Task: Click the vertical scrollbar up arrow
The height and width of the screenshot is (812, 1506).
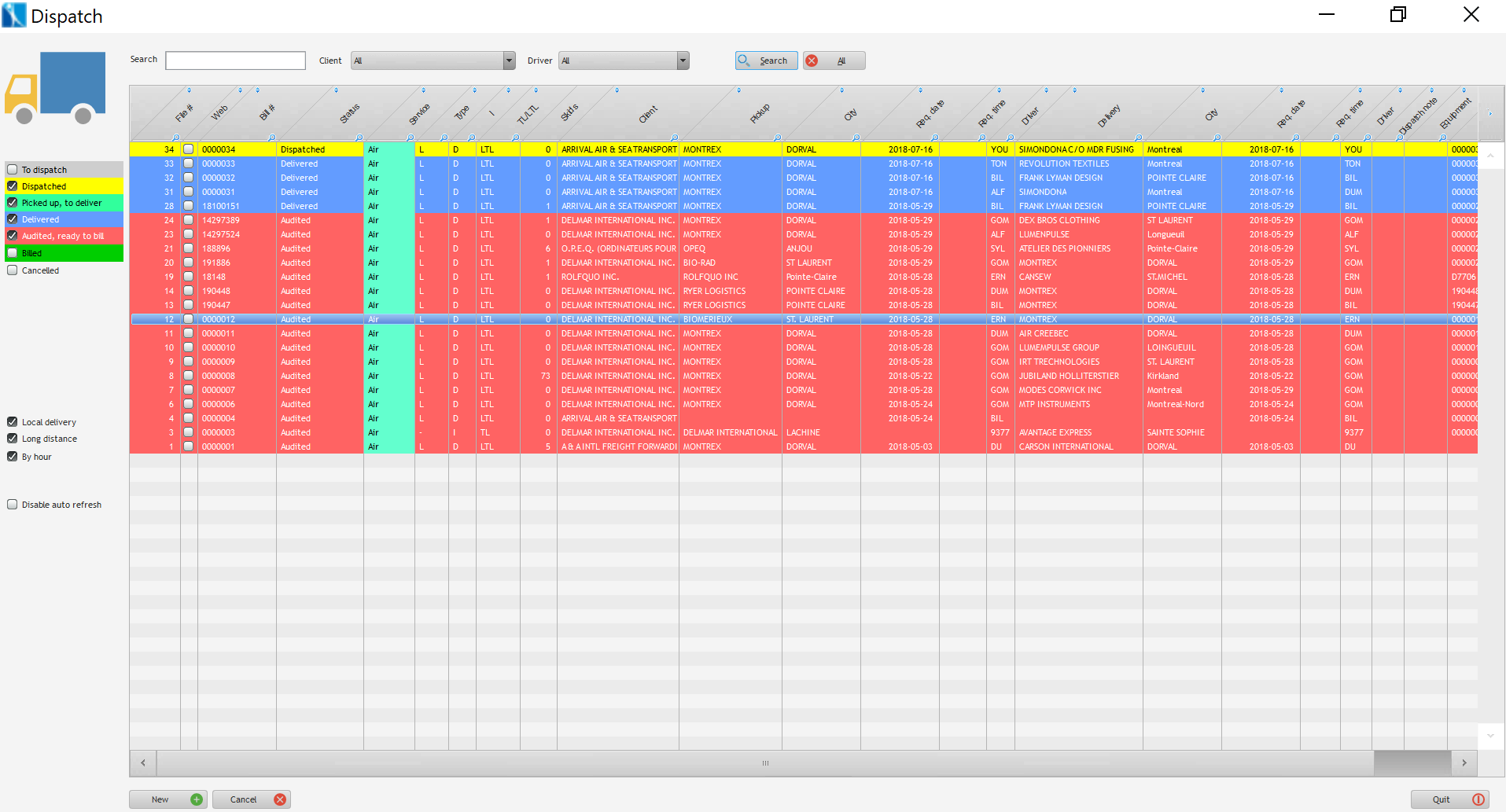Action: click(x=1491, y=156)
